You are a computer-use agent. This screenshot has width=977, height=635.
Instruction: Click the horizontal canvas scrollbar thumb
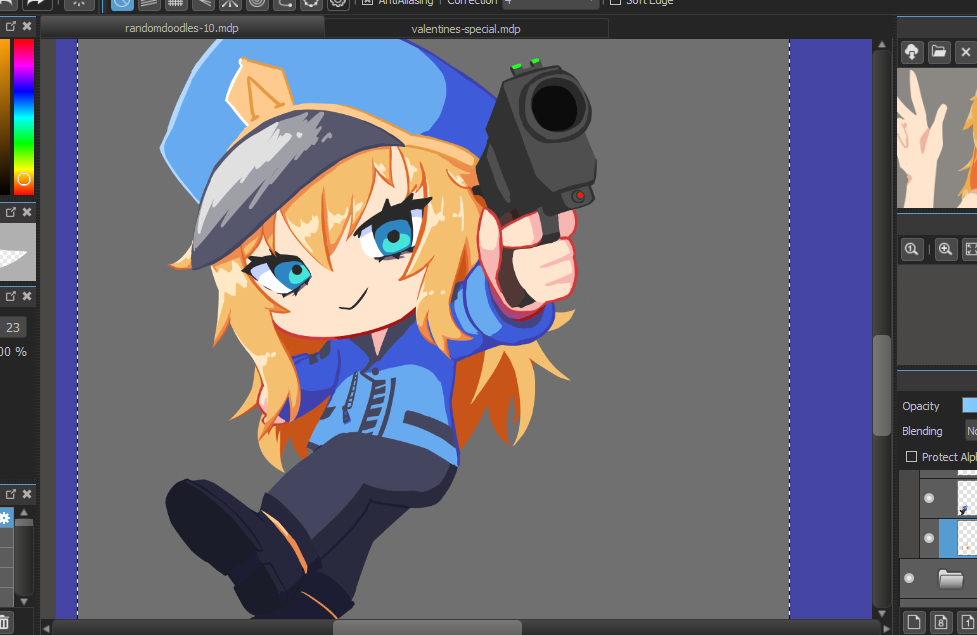(x=427, y=627)
